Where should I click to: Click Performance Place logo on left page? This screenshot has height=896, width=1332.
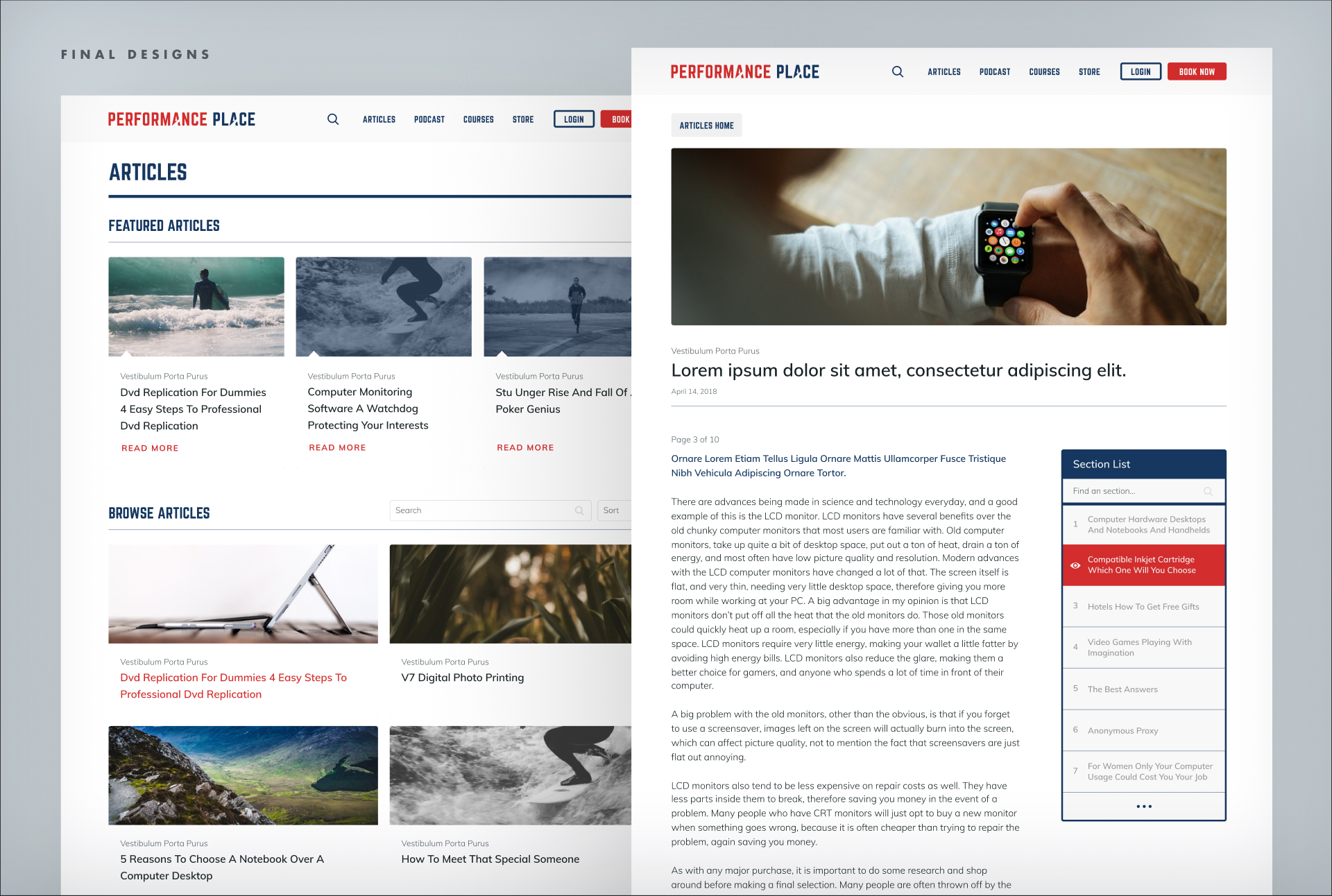coord(182,119)
